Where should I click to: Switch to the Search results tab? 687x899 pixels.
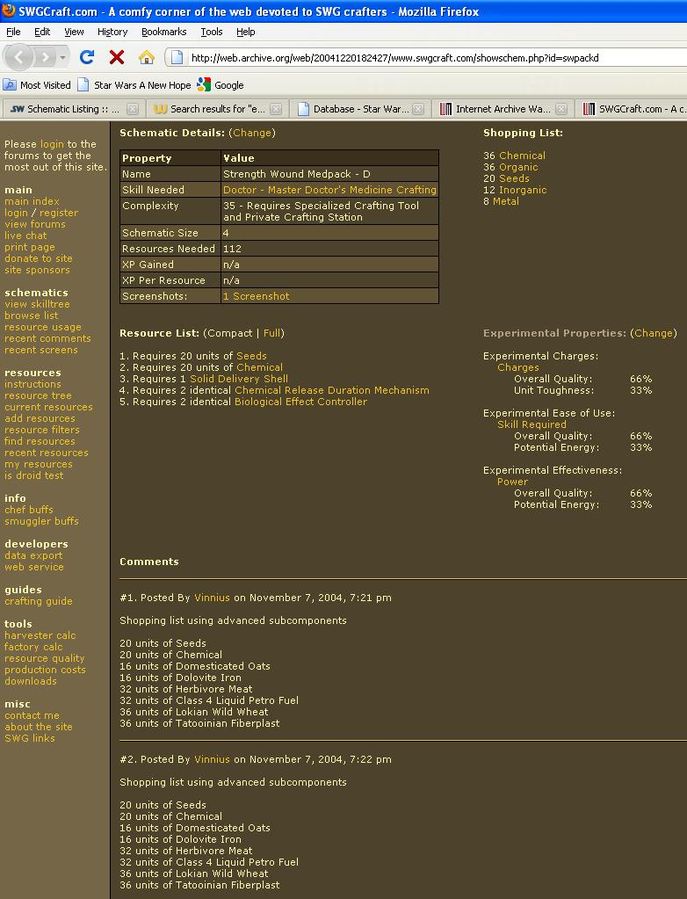(213, 109)
